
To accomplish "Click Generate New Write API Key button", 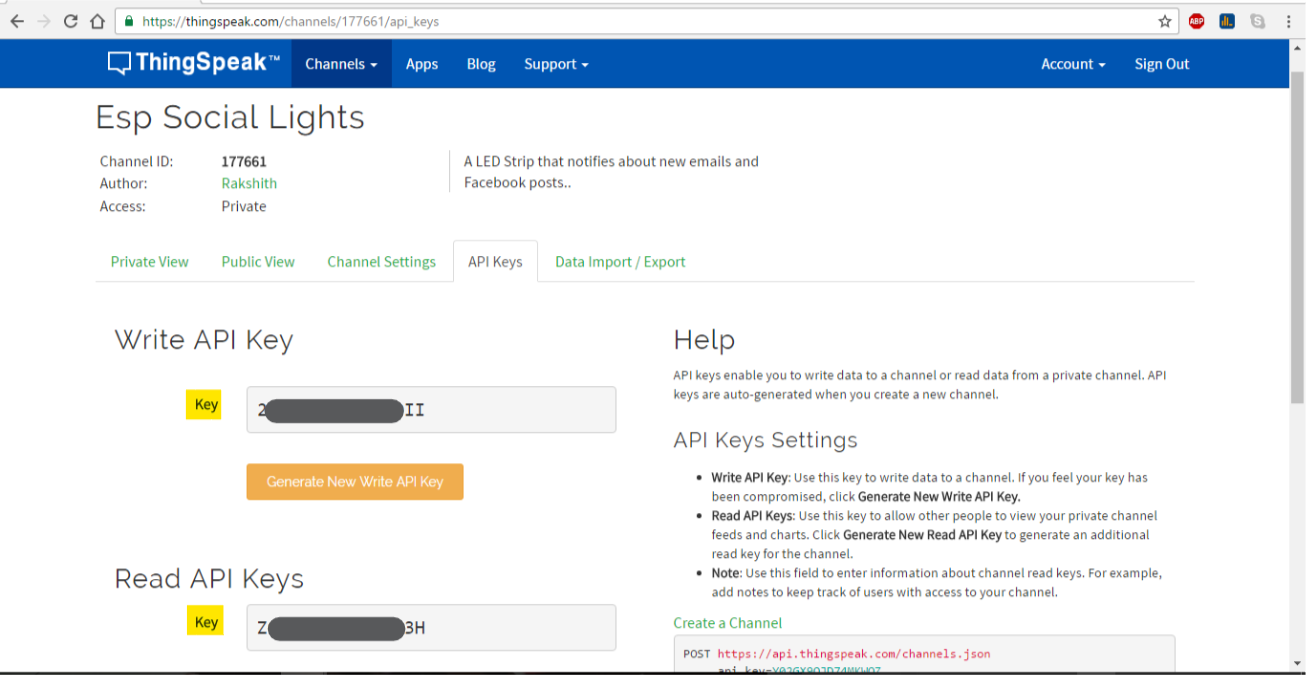I will (x=355, y=482).
